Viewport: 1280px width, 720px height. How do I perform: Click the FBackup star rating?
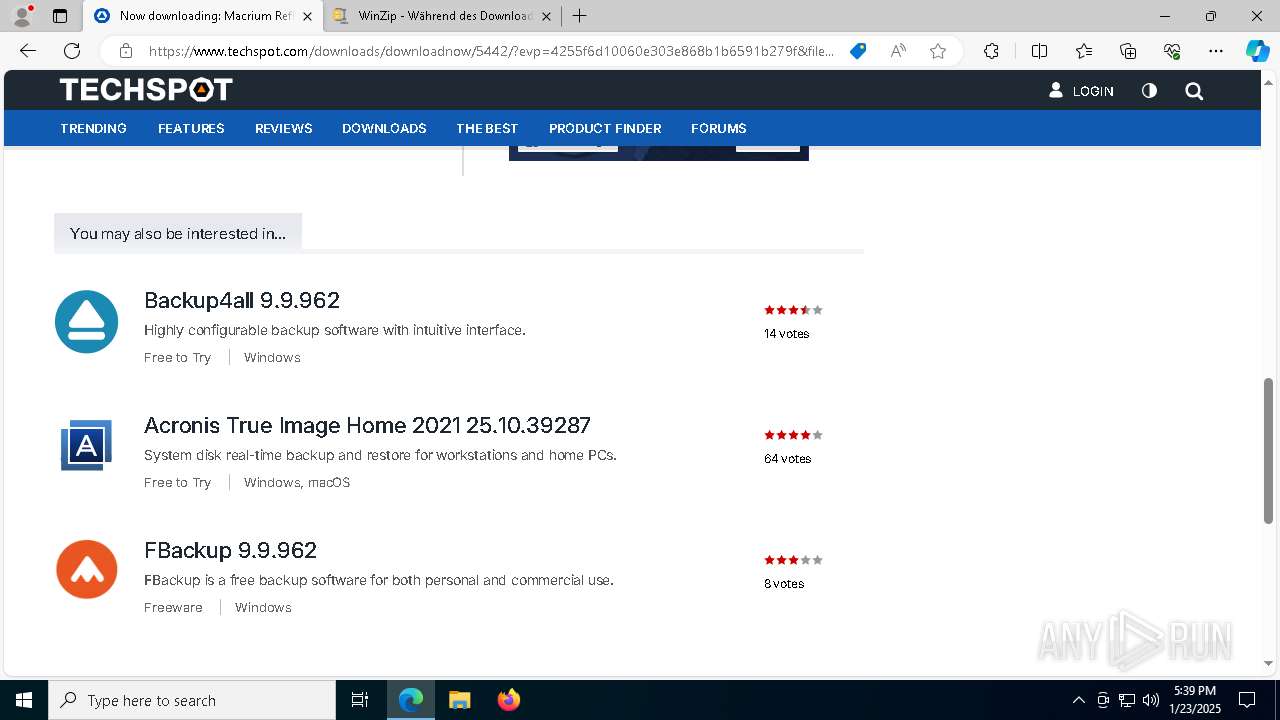pyautogui.click(x=793, y=560)
